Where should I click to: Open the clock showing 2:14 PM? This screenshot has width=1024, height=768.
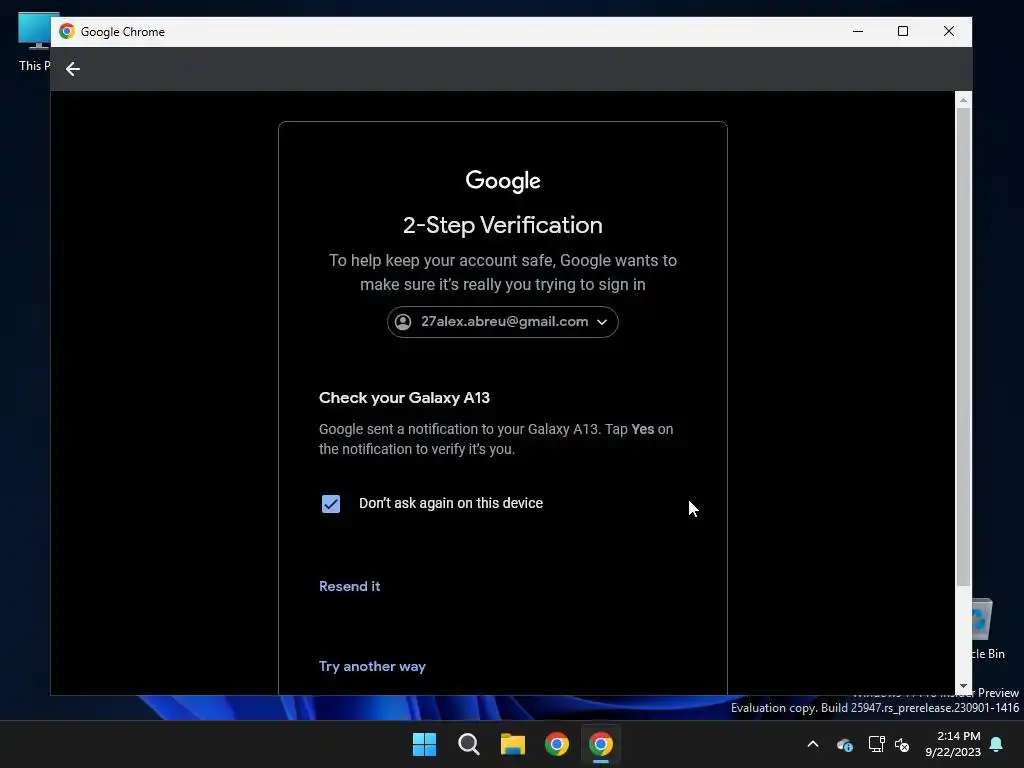953,744
